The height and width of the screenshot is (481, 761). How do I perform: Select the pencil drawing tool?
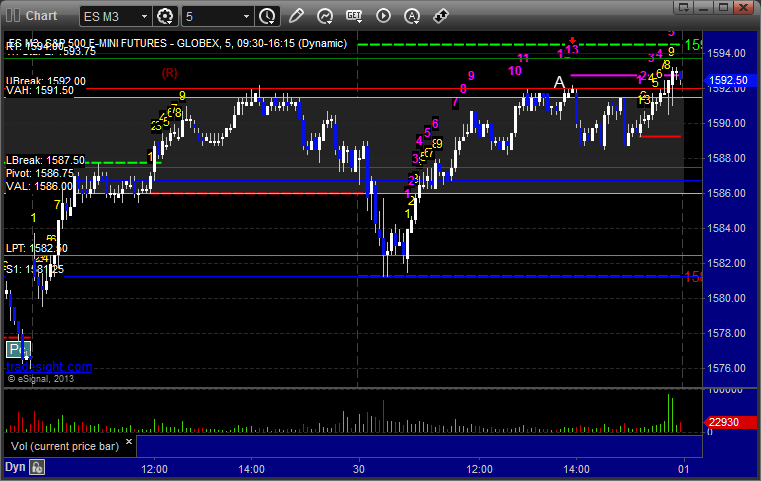pos(296,16)
